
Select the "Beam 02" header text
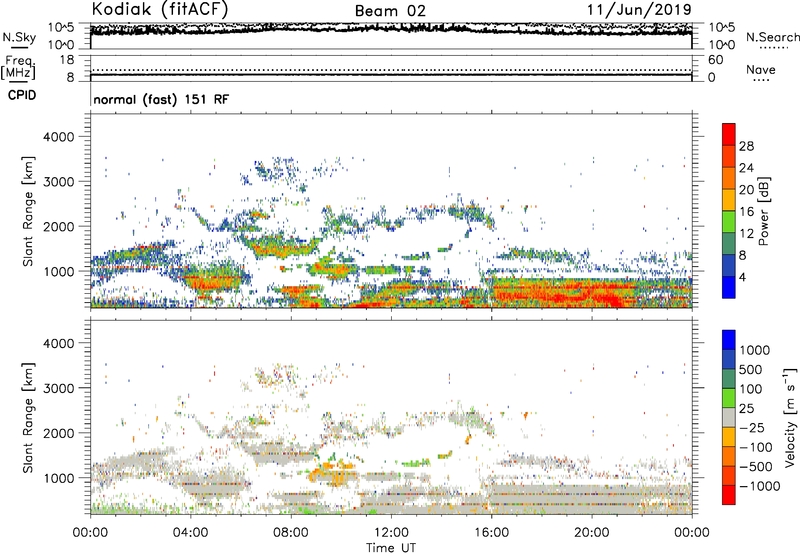390,11
